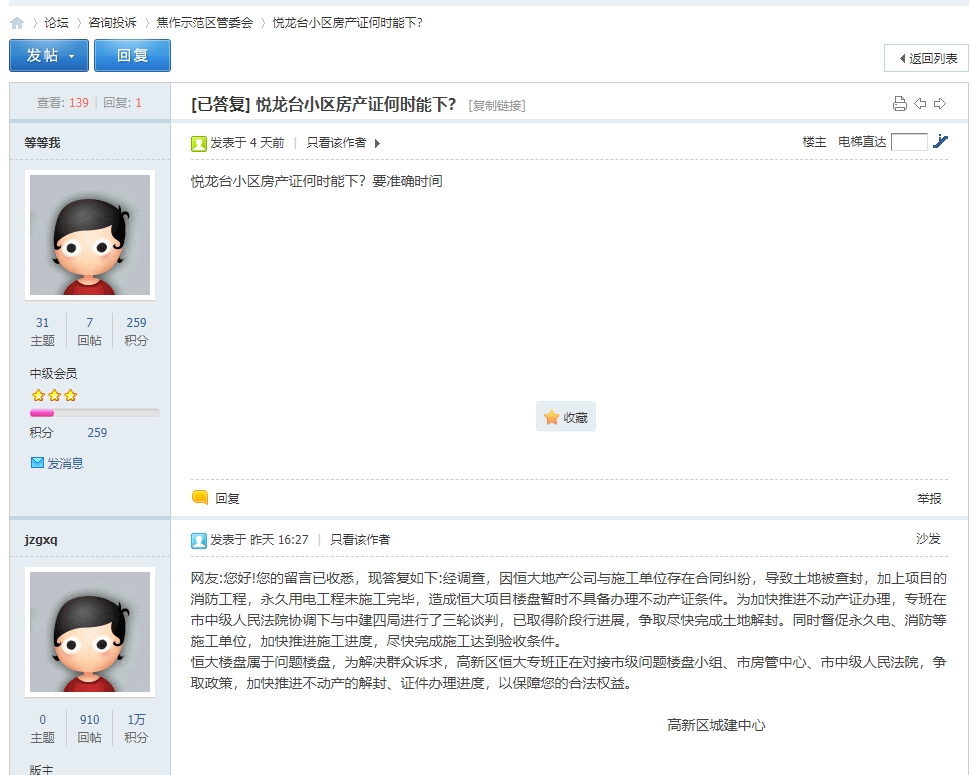Send message via 发消息 envelope icon
Image resolution: width=971 pixels, height=775 pixels.
pos(57,463)
